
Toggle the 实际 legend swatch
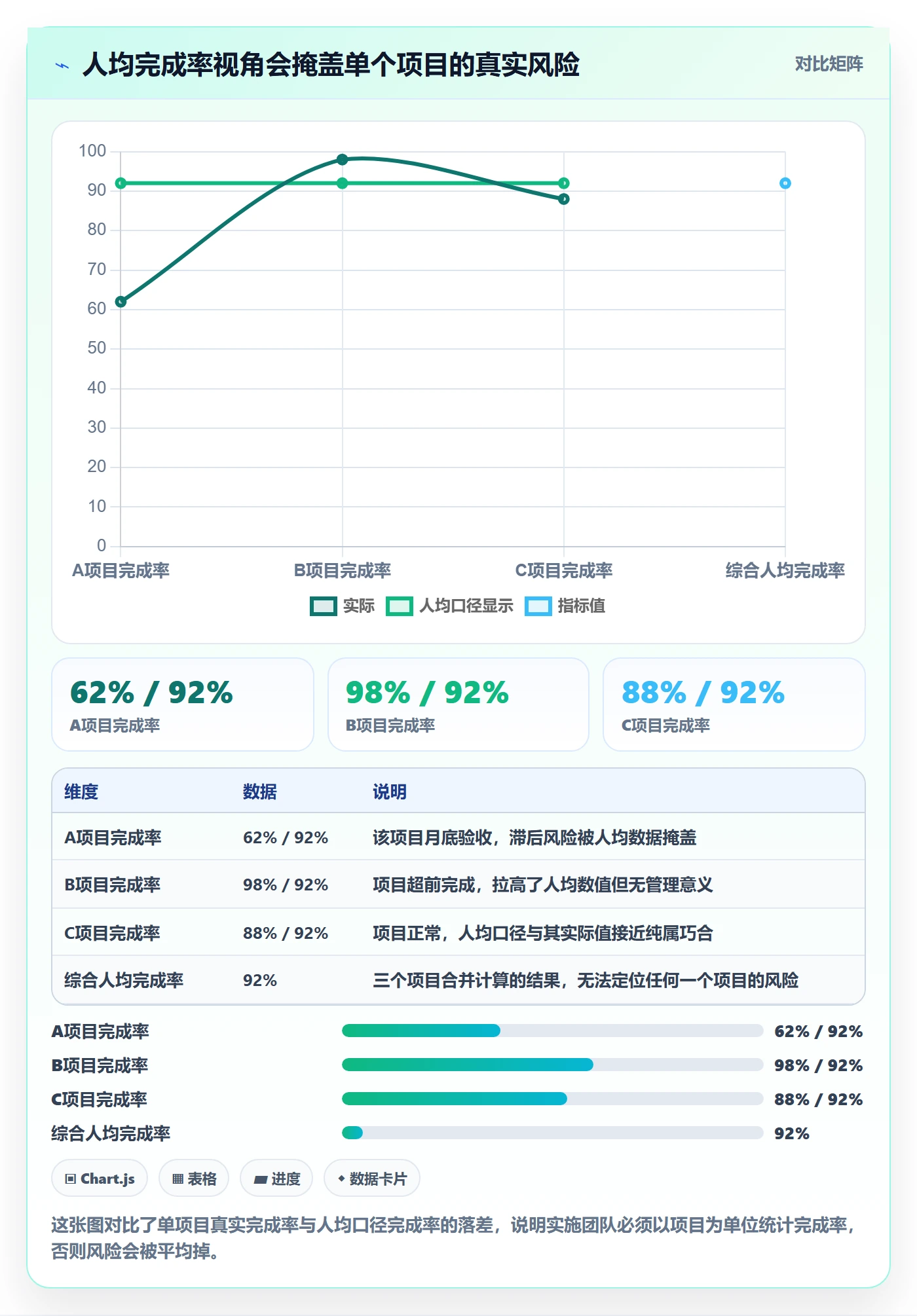pos(323,606)
